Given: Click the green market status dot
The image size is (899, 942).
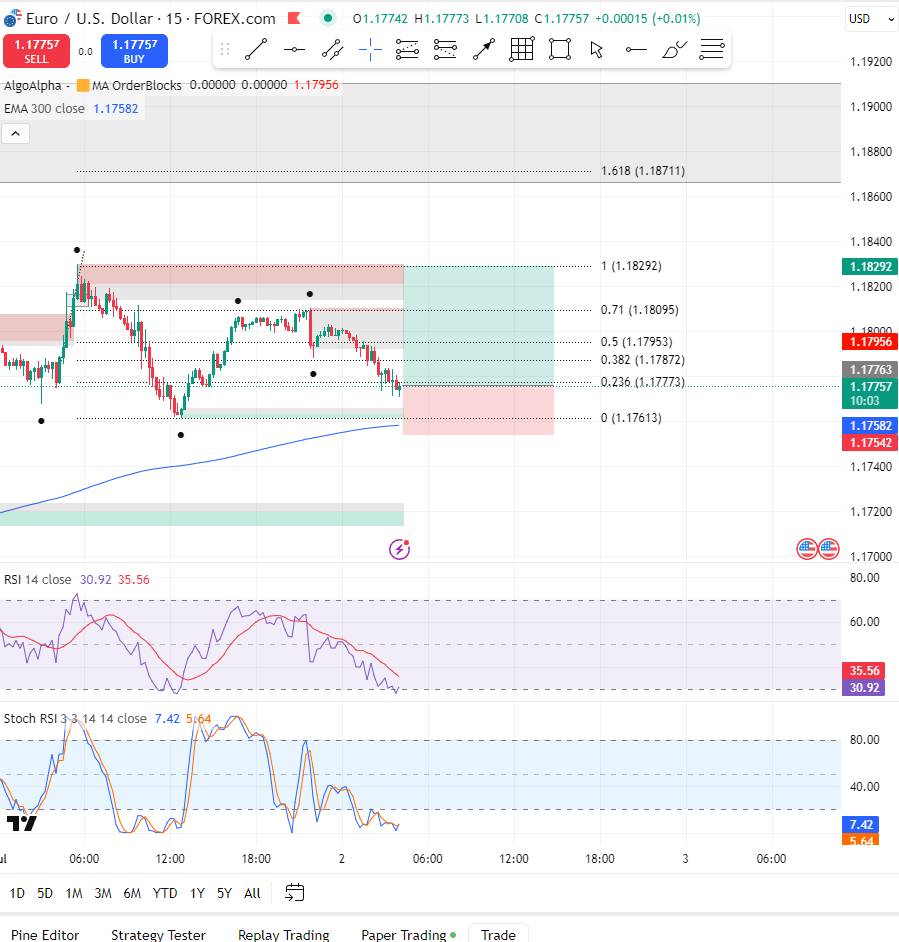Looking at the screenshot, I should pyautogui.click(x=326, y=18).
